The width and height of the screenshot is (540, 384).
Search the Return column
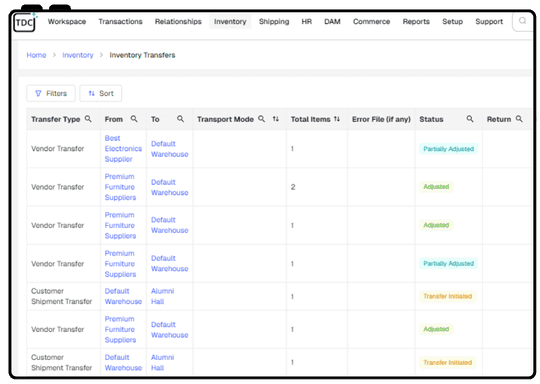[519, 119]
